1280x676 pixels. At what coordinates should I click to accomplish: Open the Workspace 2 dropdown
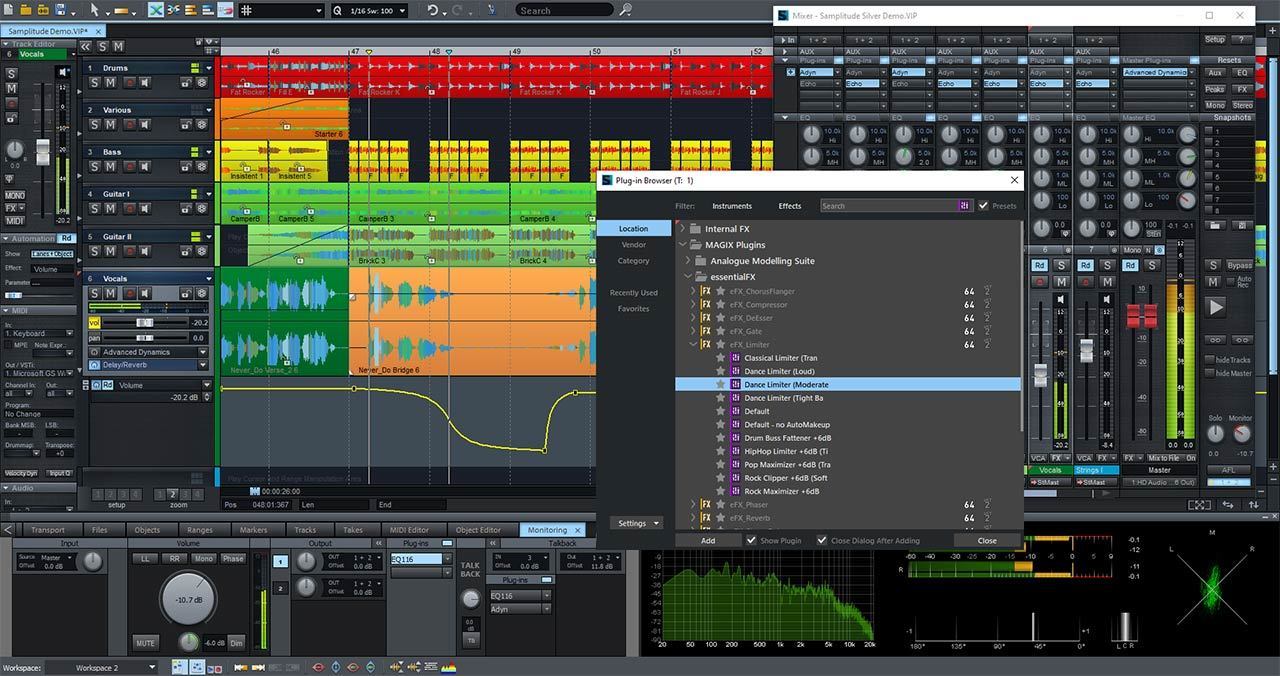point(152,667)
